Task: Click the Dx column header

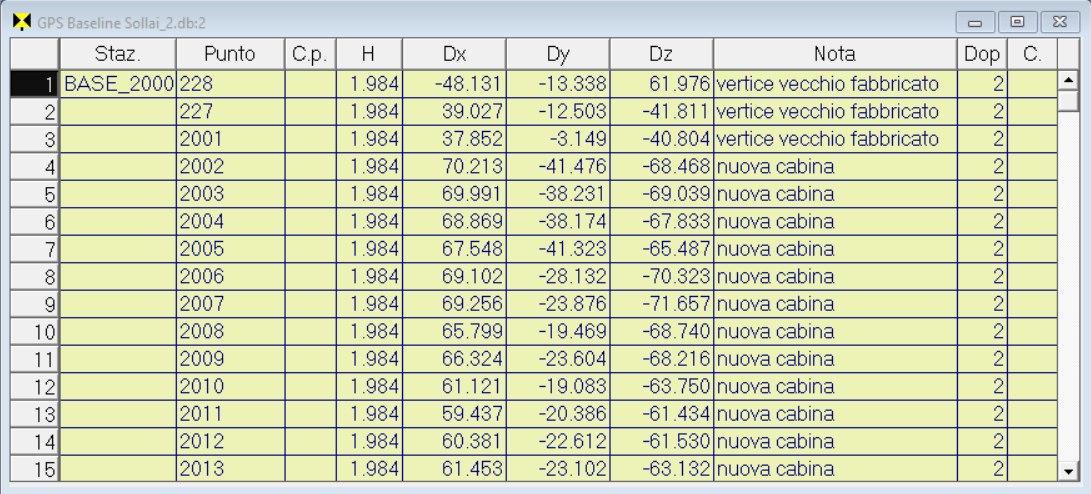Action: [454, 54]
